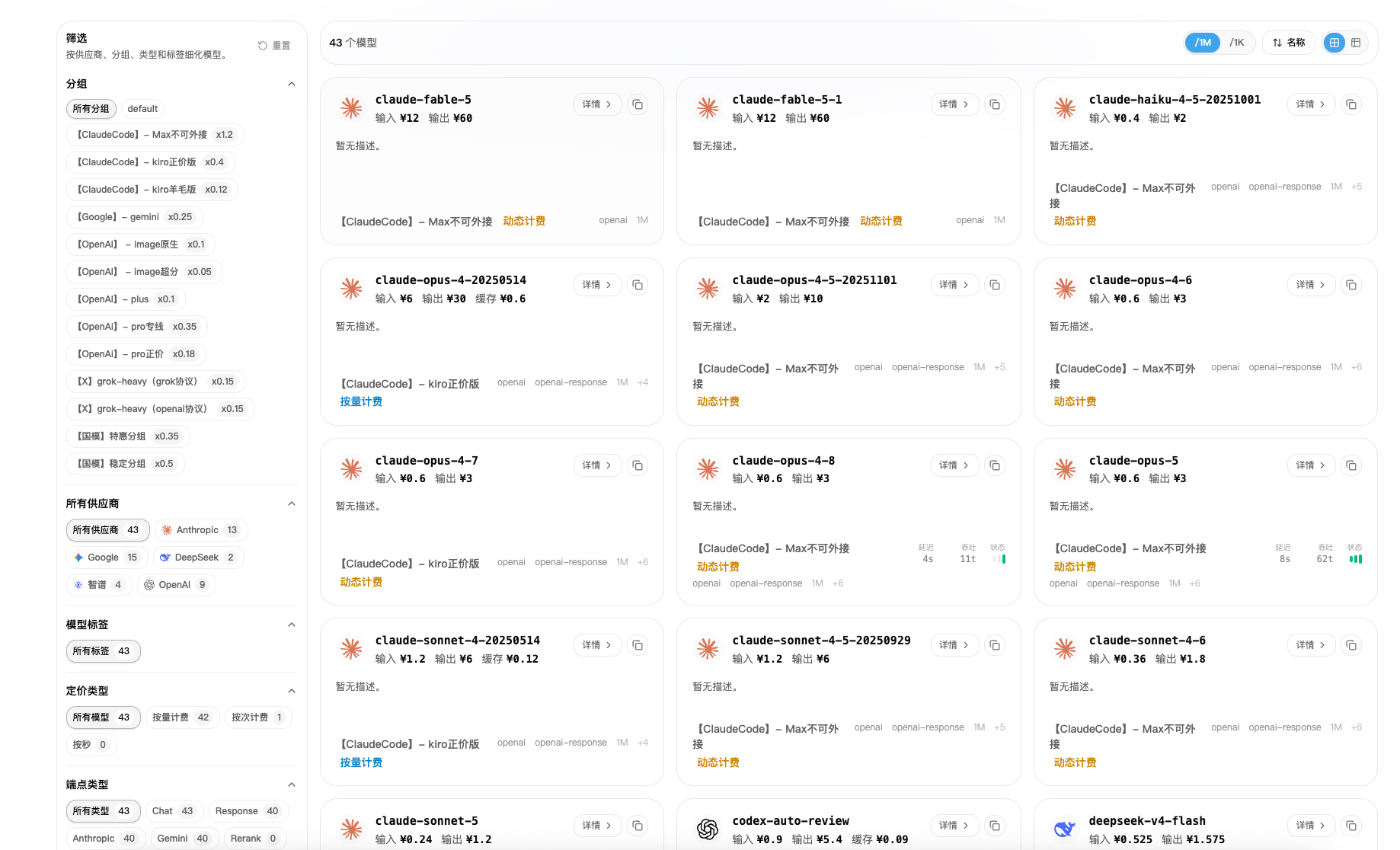Switch pricing unit to /1K tokens

coord(1237,43)
